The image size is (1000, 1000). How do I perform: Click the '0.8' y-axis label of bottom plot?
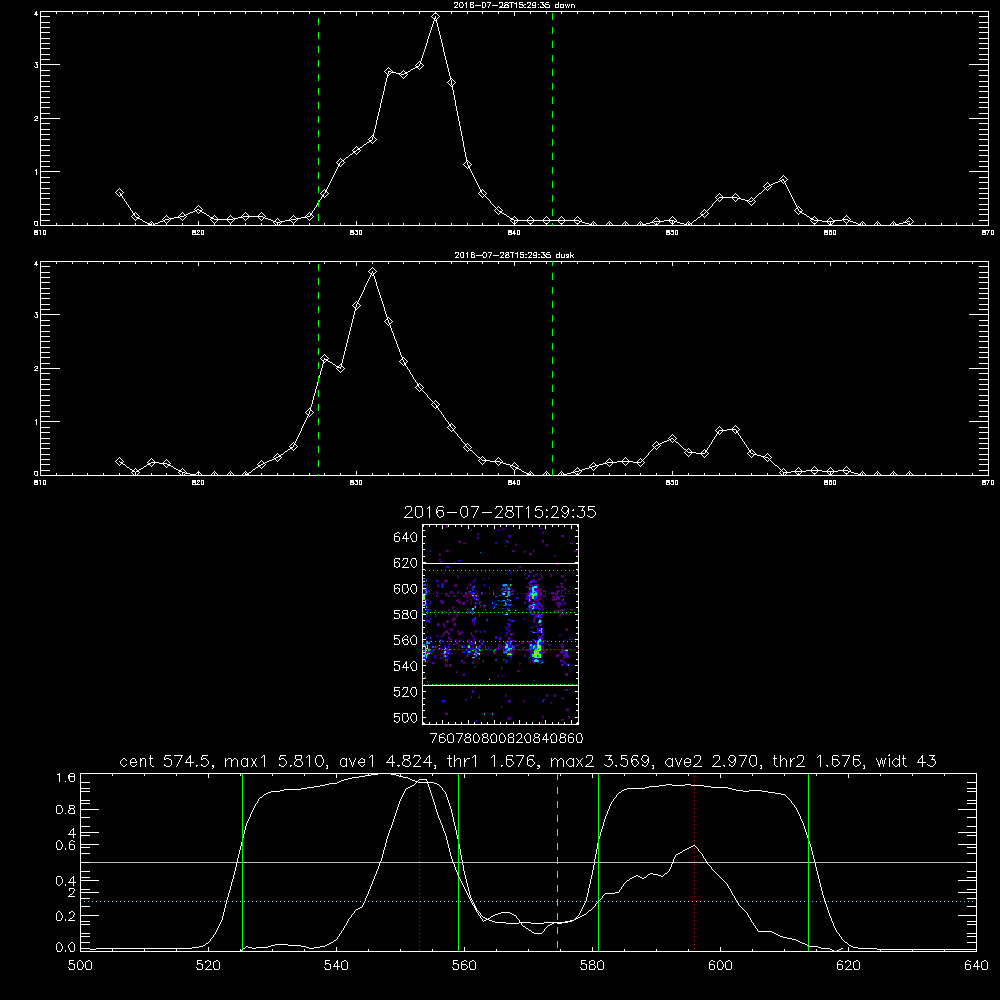(66, 809)
